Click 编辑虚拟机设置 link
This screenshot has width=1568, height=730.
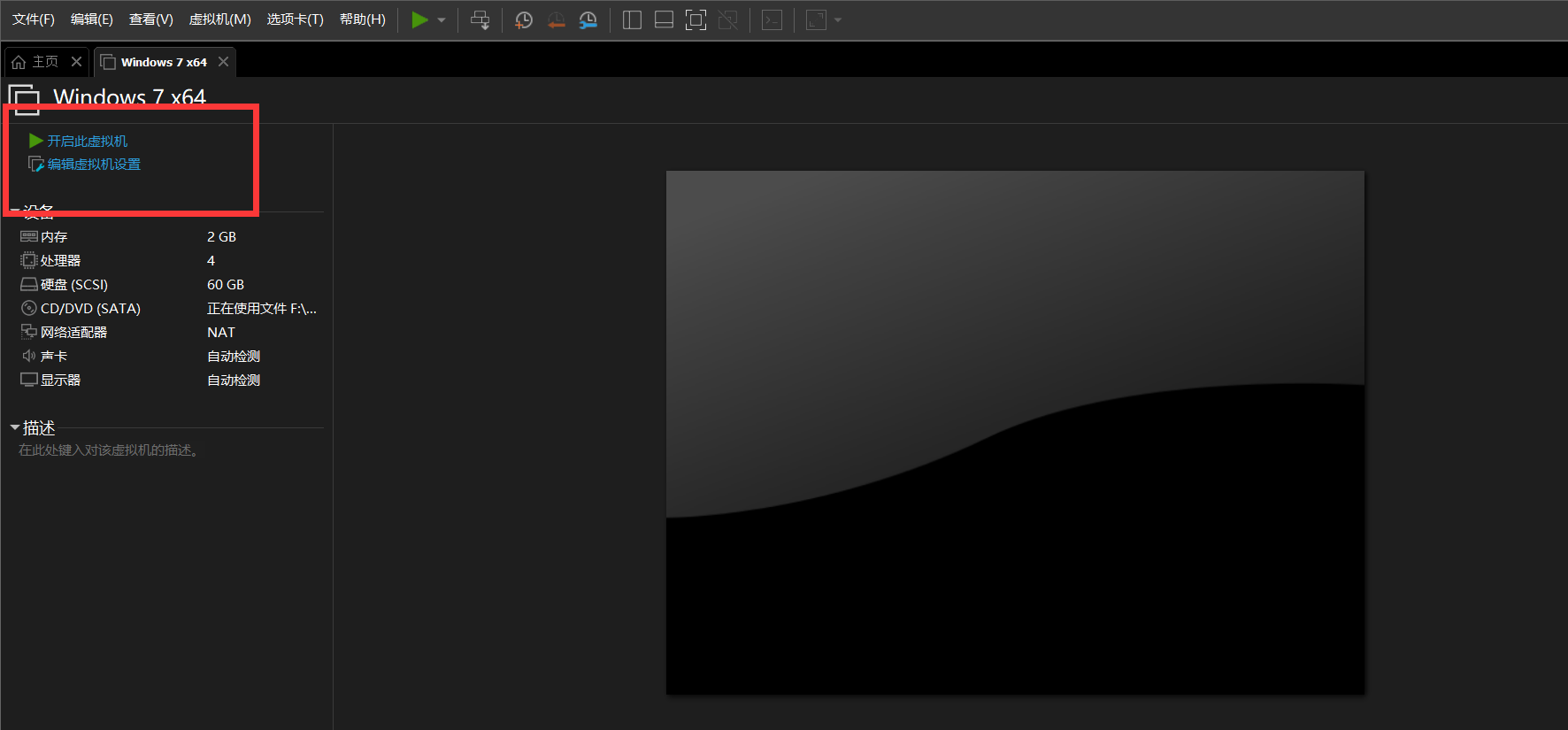tap(94, 165)
